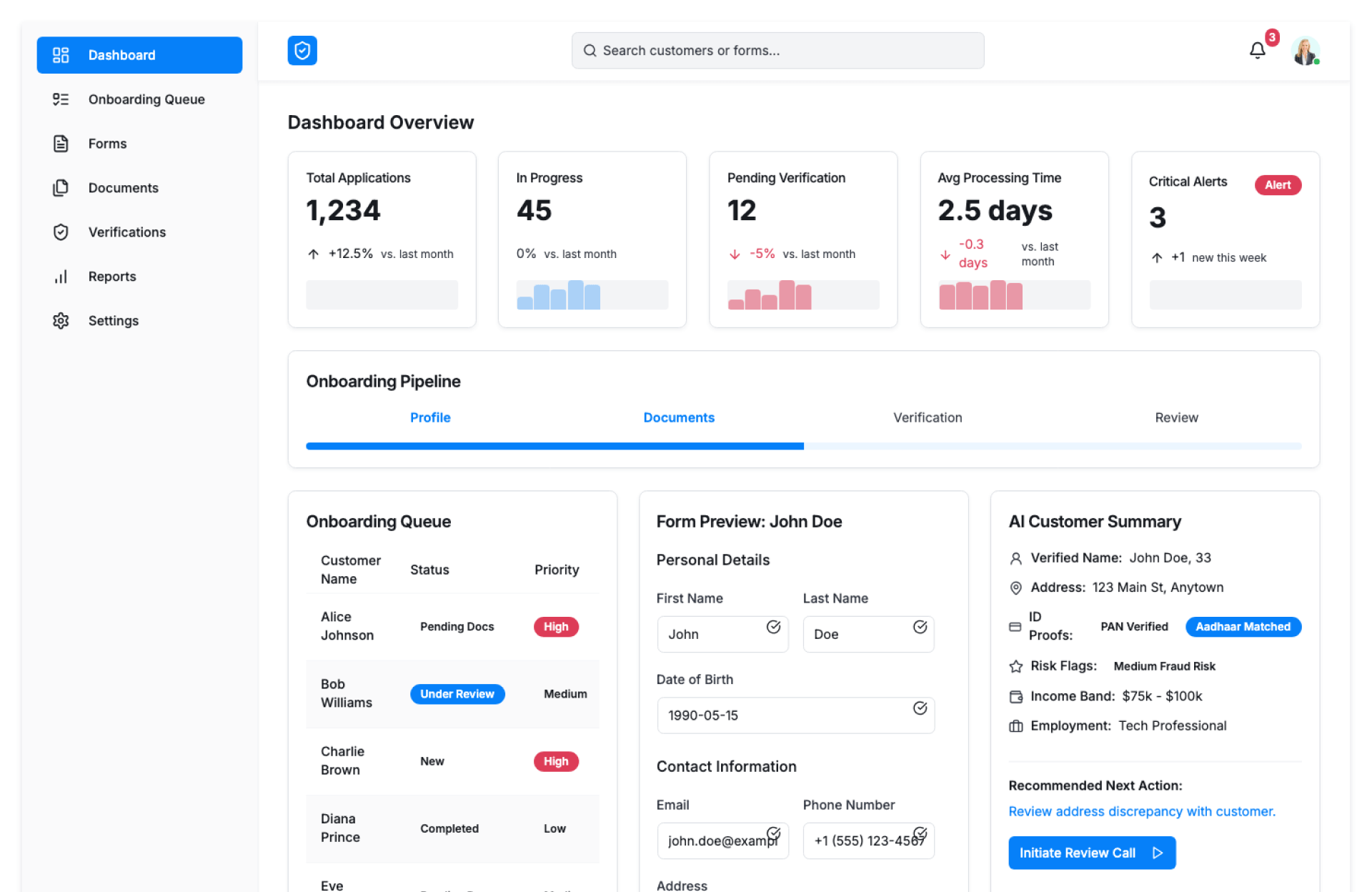Image resolution: width=1372 pixels, height=892 pixels.
Task: Open Onboarding Queue in the sidebar
Action: coord(146,99)
